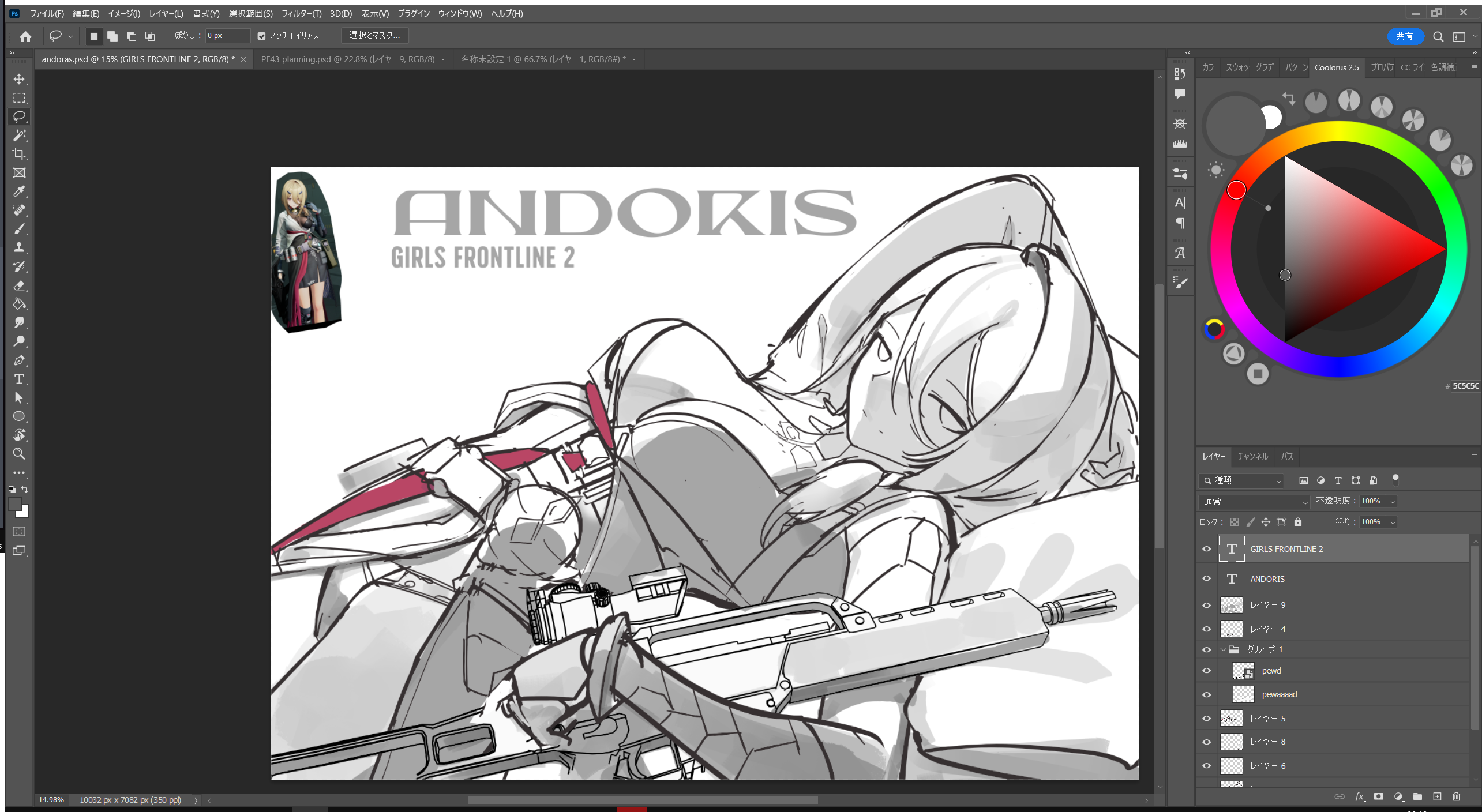The height and width of the screenshot is (812, 1482).
Task: Select the History Brush tool
Action: (x=19, y=266)
